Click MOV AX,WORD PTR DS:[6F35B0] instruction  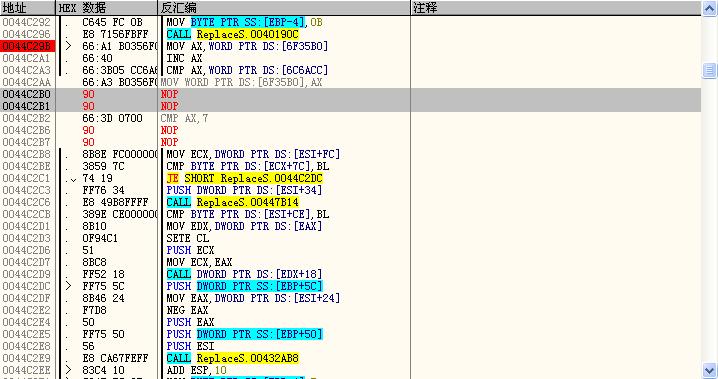pos(247,46)
